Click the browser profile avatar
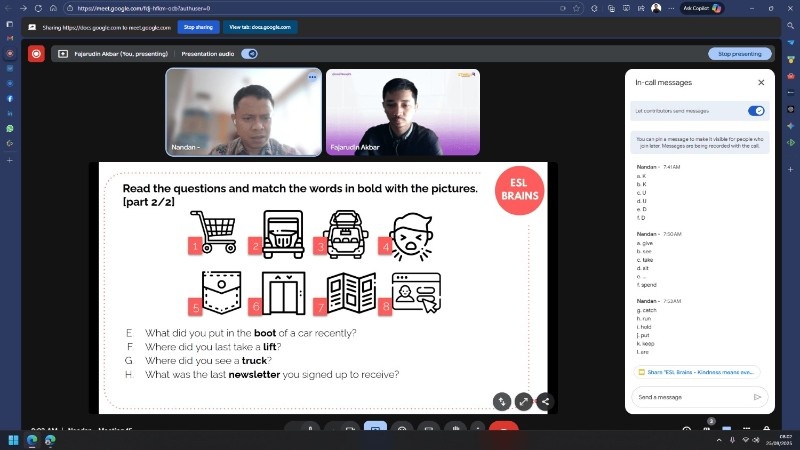Screen dimensions: 800x450 [657, 8]
